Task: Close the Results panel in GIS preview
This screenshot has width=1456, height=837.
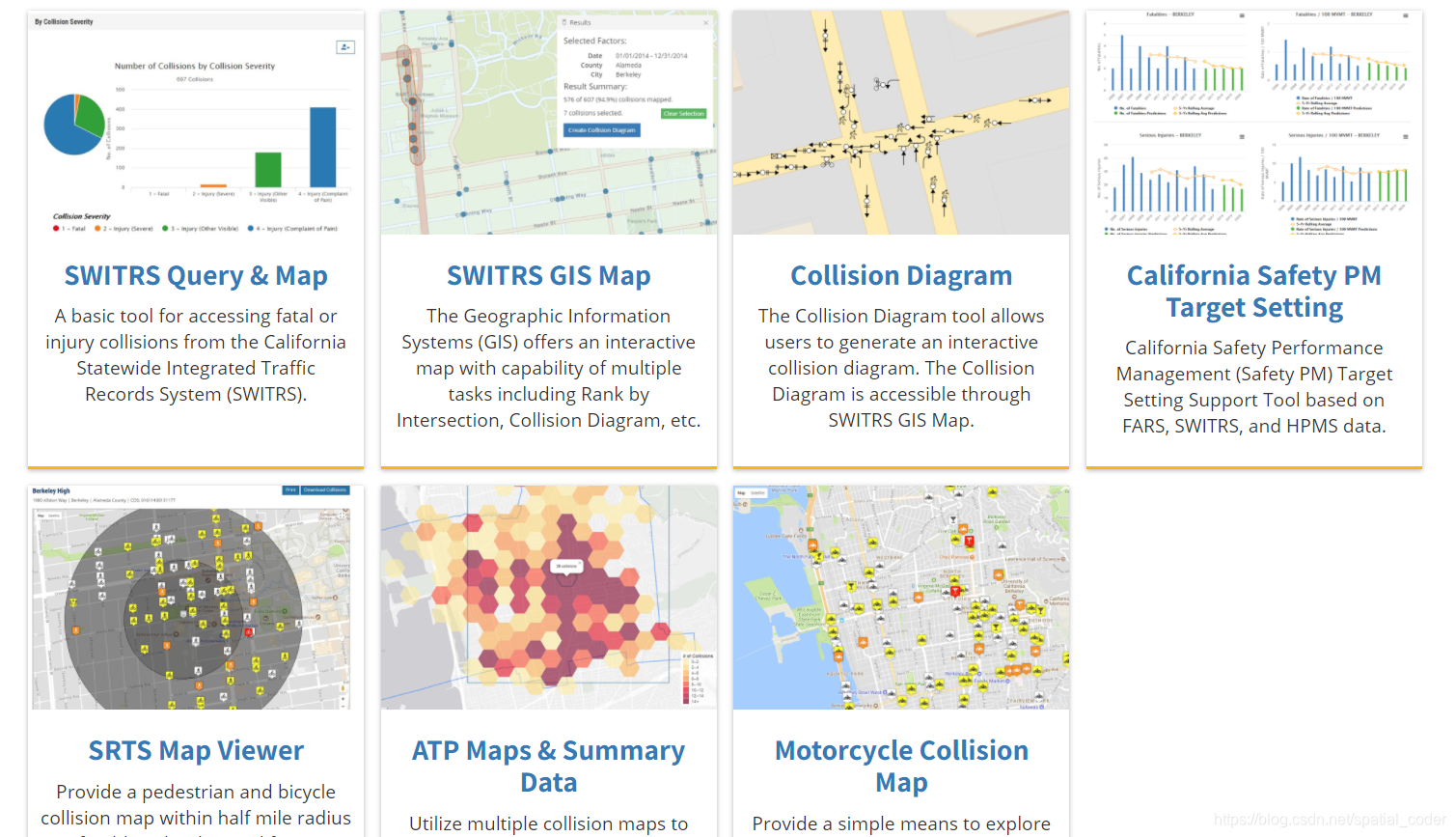Action: tap(706, 22)
